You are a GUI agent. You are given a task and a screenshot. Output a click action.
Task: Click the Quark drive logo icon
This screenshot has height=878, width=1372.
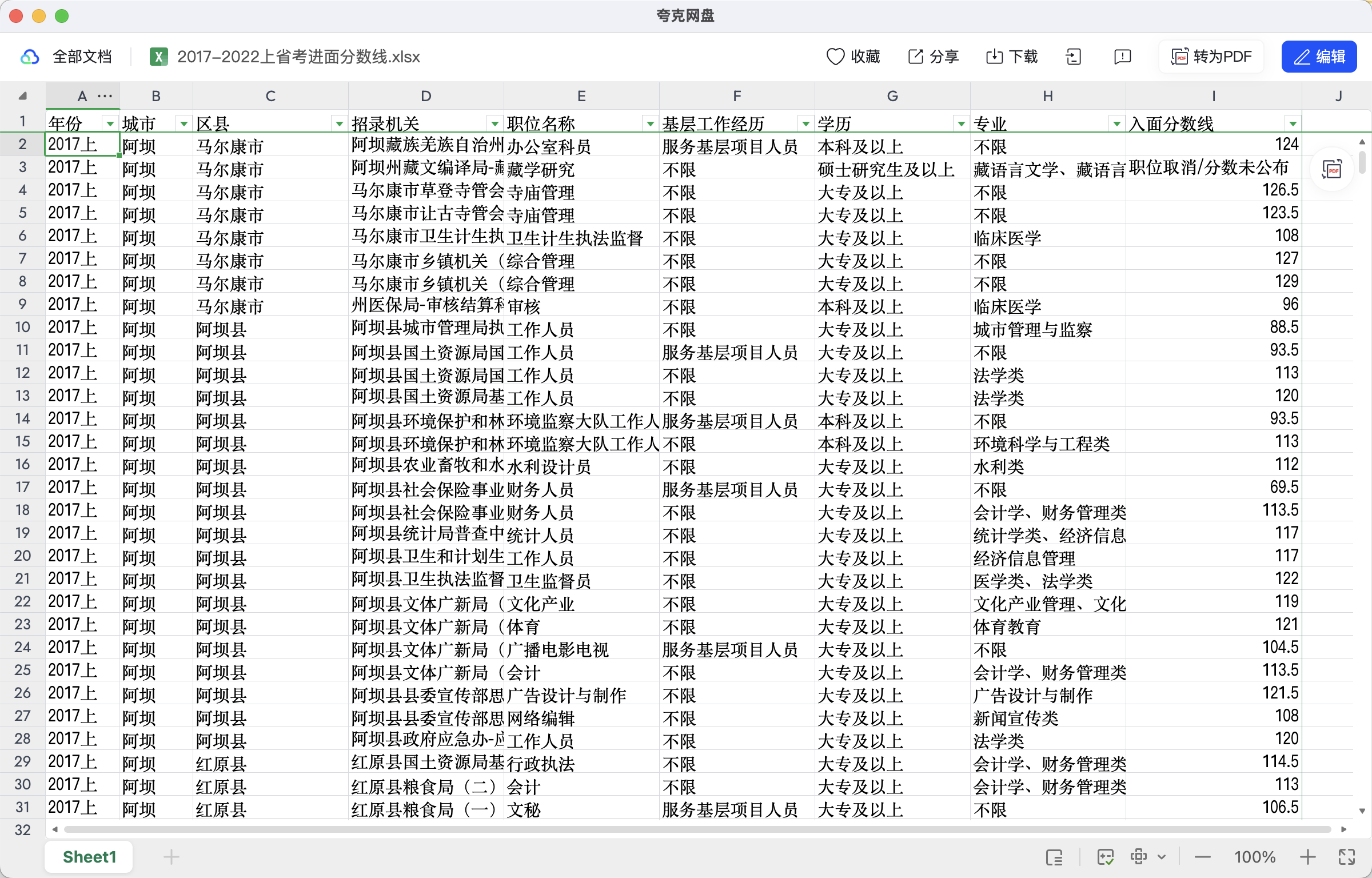click(30, 56)
